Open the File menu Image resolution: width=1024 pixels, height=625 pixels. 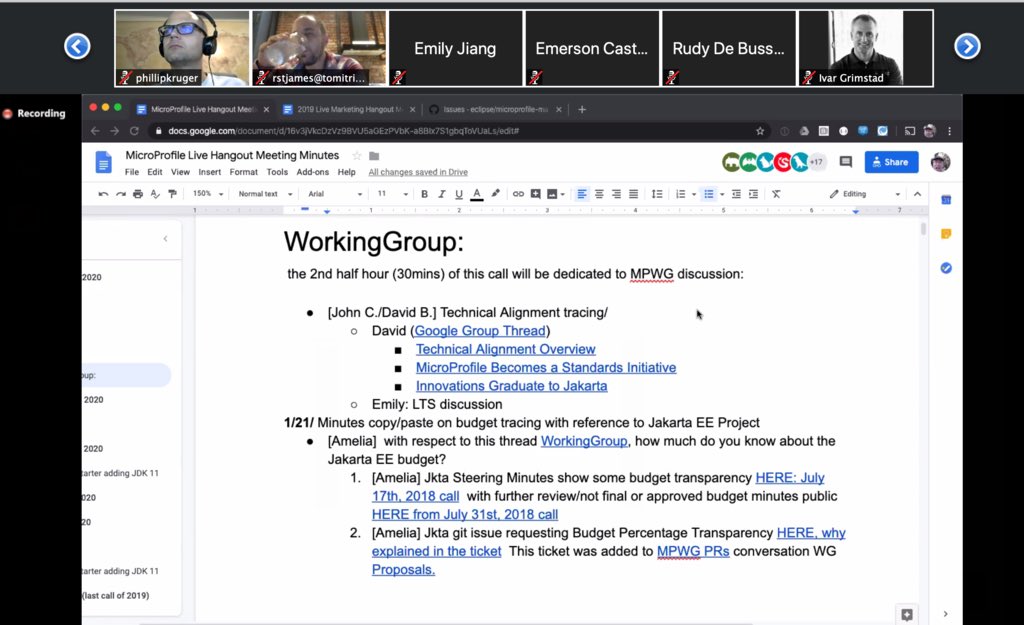pos(132,172)
